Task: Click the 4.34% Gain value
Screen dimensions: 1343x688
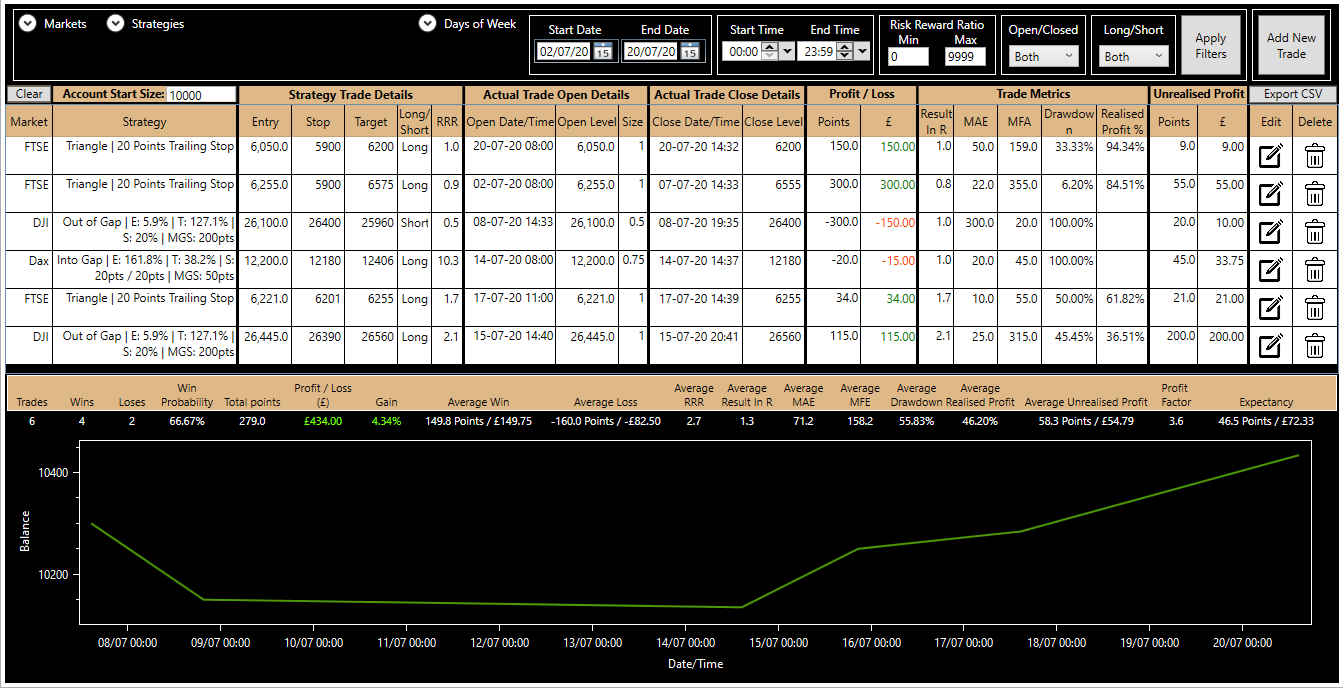Action: (x=386, y=421)
